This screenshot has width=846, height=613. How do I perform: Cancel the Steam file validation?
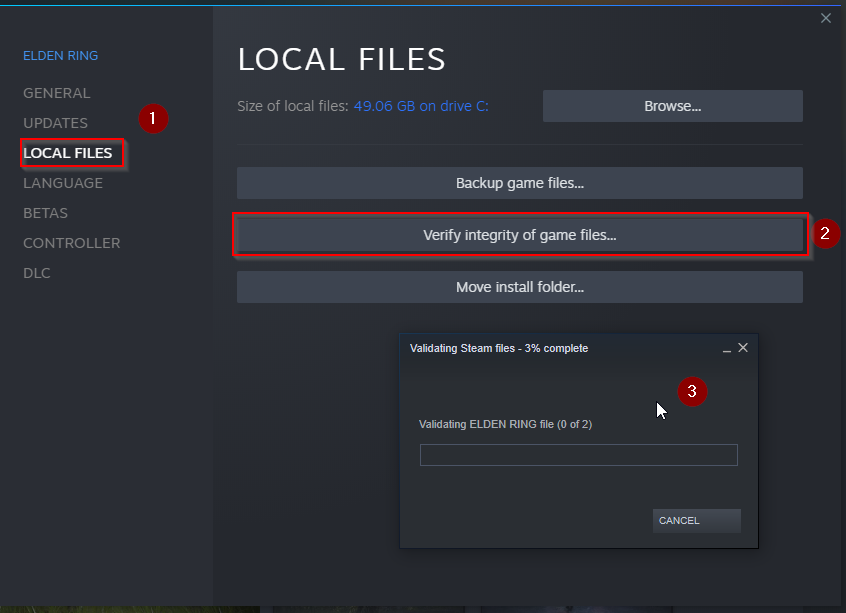coord(697,521)
